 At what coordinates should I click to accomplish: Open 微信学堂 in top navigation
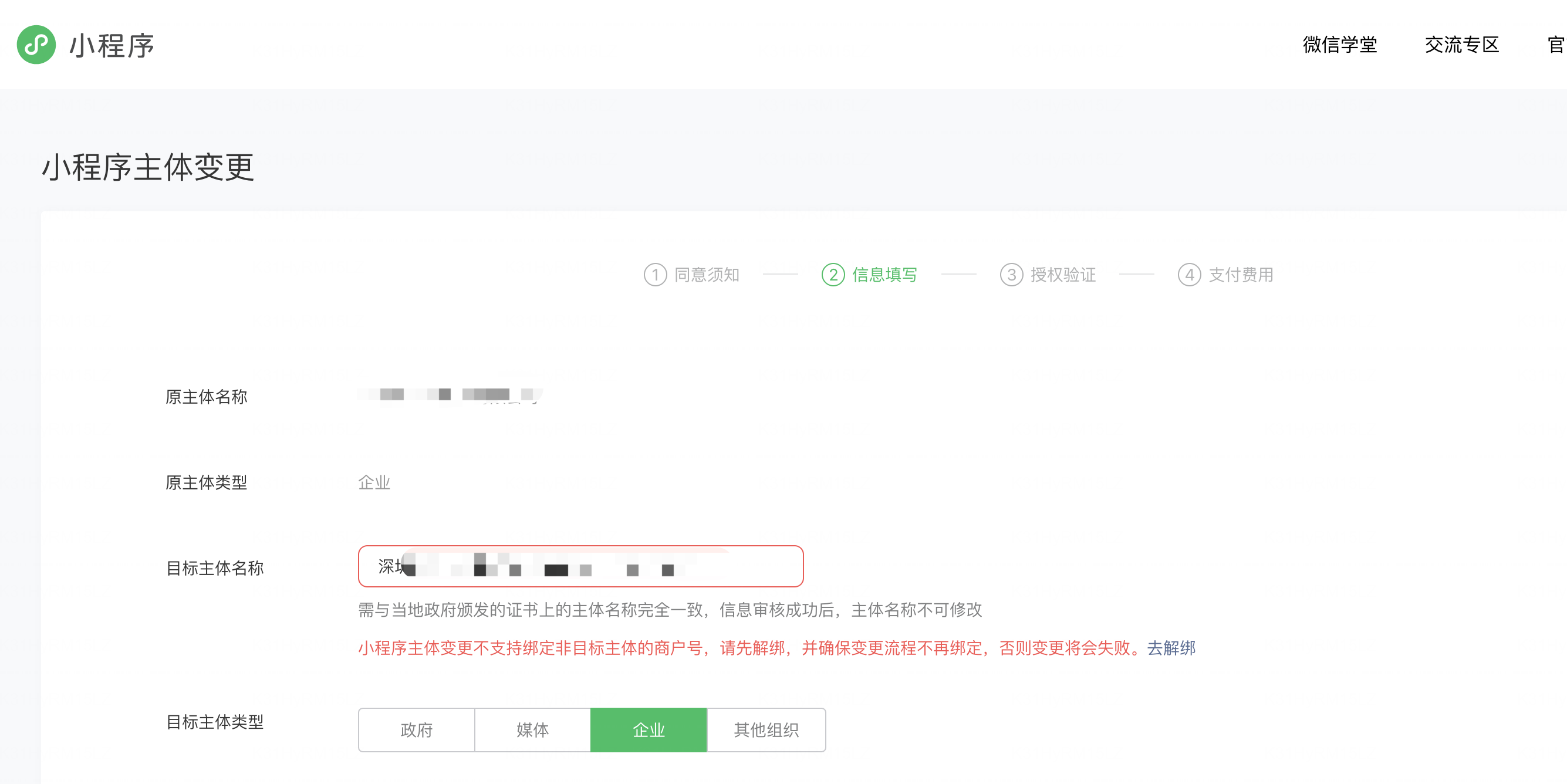click(1339, 45)
